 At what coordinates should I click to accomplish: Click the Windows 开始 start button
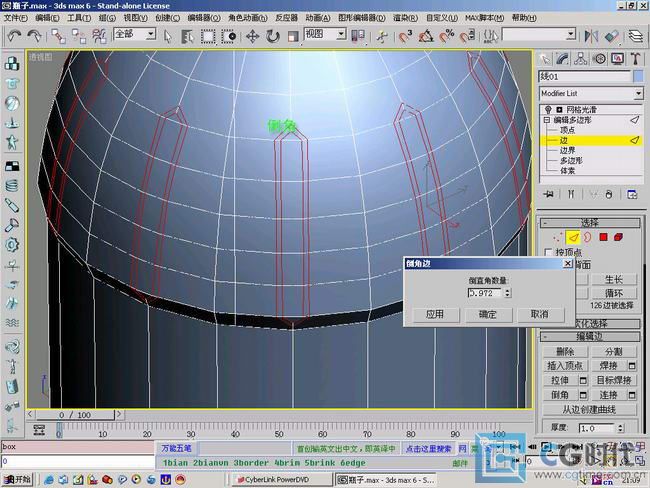(17, 480)
